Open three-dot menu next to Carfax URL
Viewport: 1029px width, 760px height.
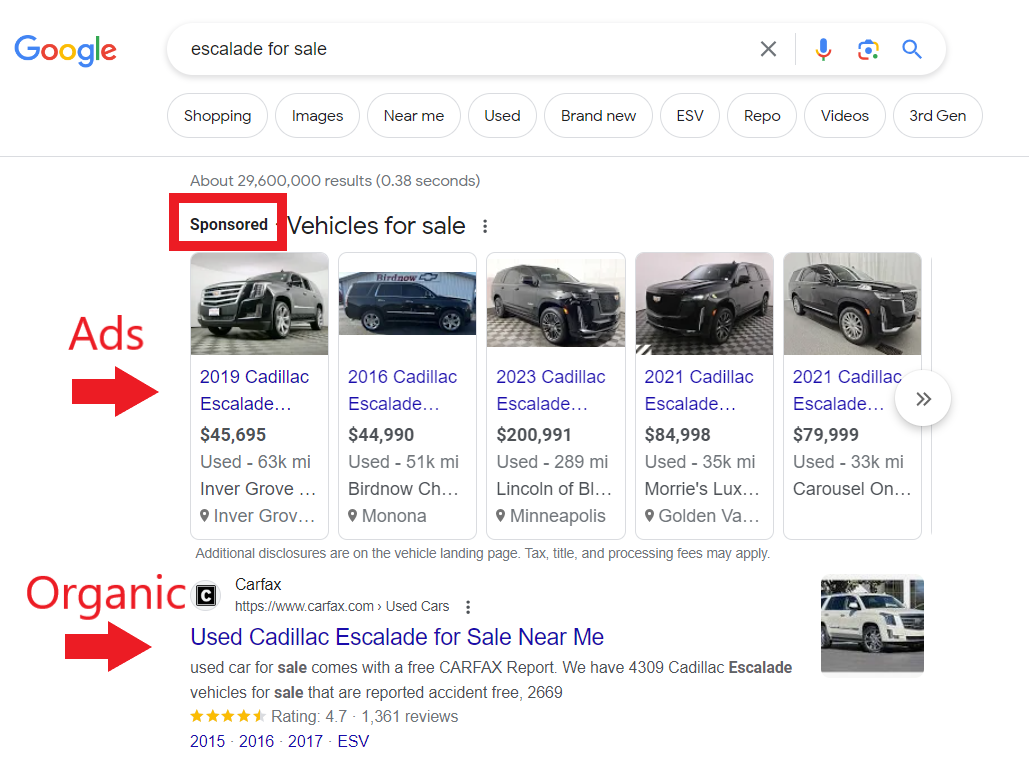(468, 607)
